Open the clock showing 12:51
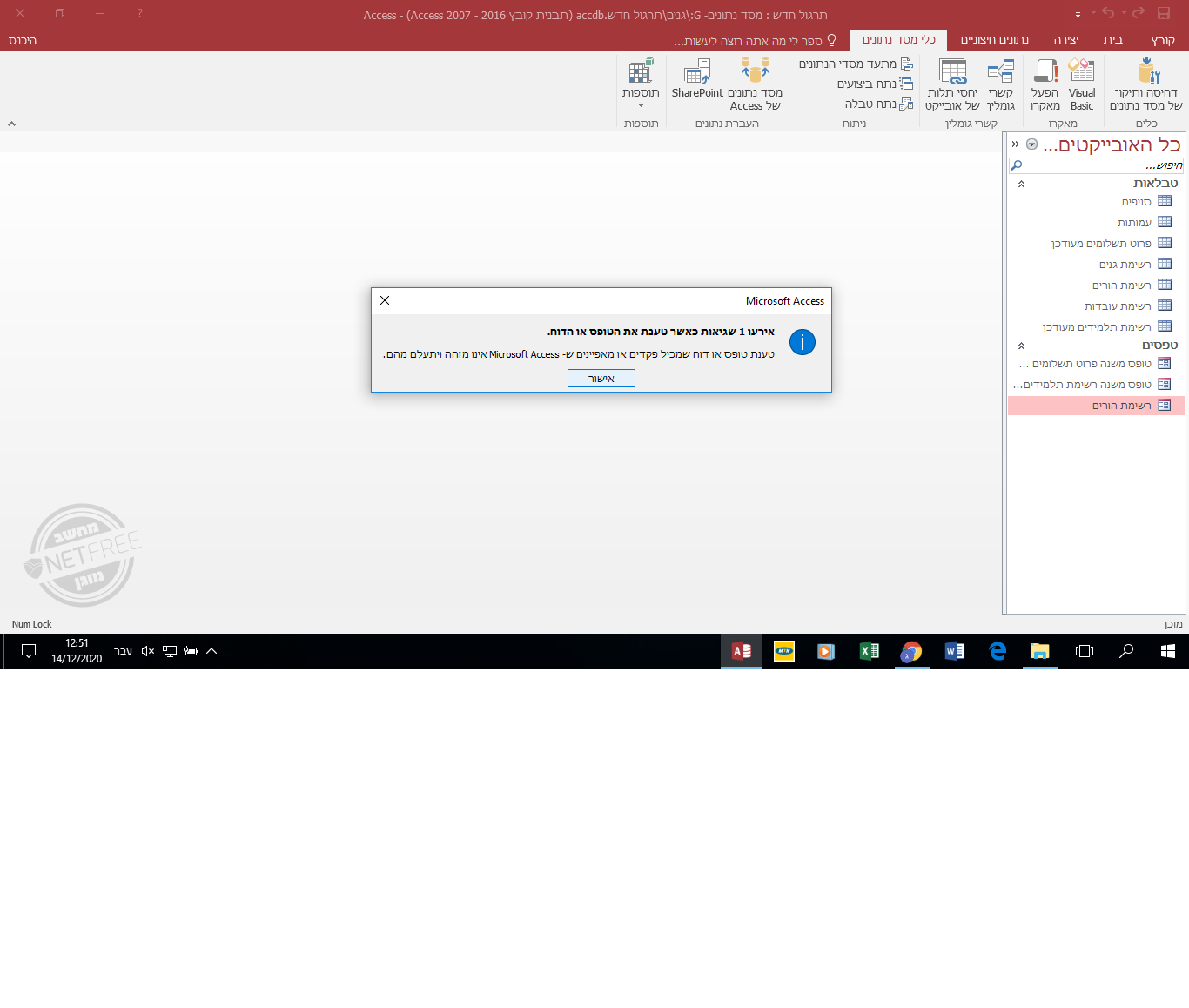Viewport: 1189px width, 1008px height. (77, 651)
